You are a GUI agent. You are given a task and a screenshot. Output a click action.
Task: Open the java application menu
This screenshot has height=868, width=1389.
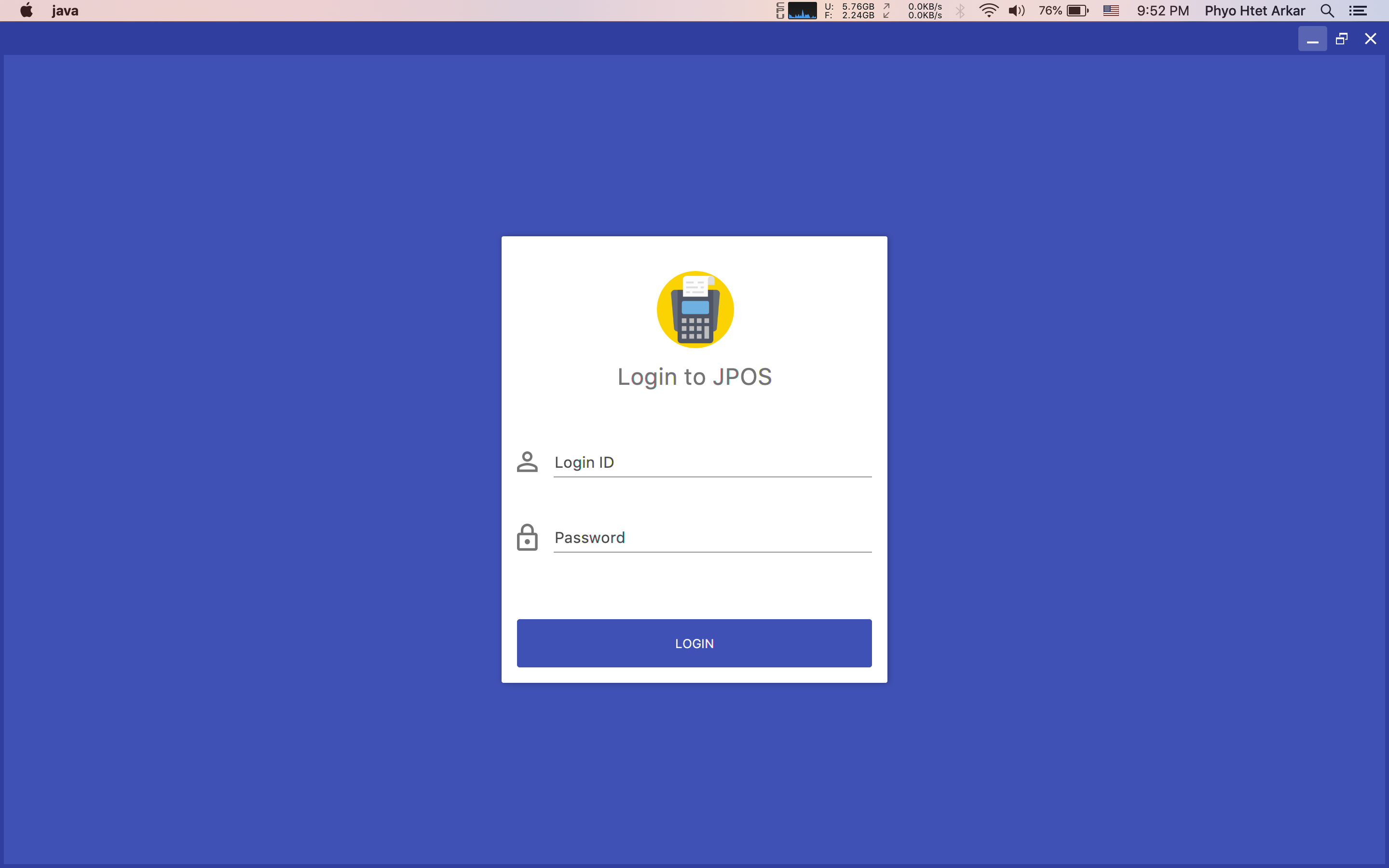(x=65, y=10)
